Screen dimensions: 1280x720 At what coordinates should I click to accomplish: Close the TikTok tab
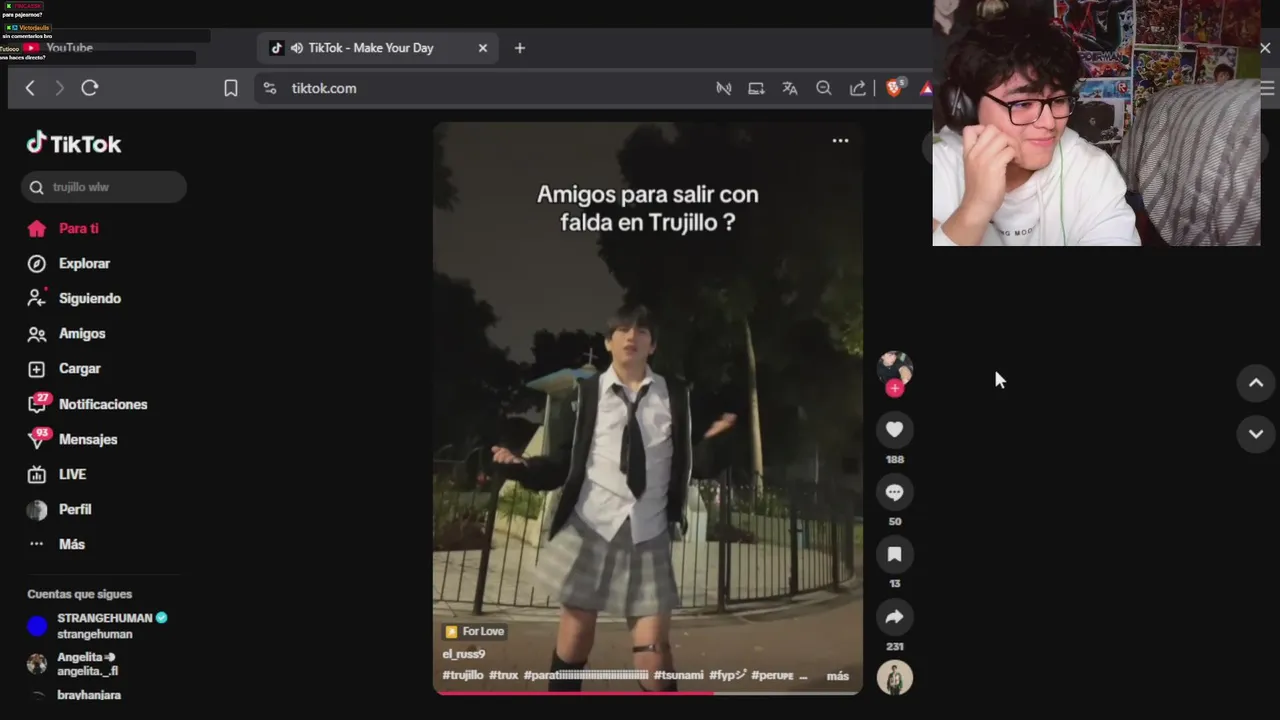483,48
